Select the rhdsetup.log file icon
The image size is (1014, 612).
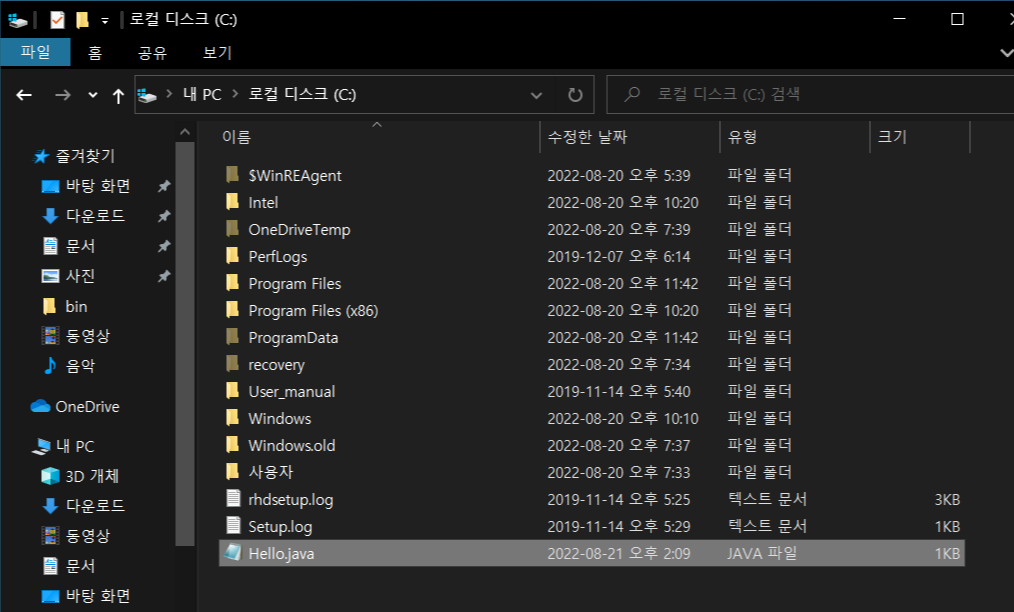(233, 499)
